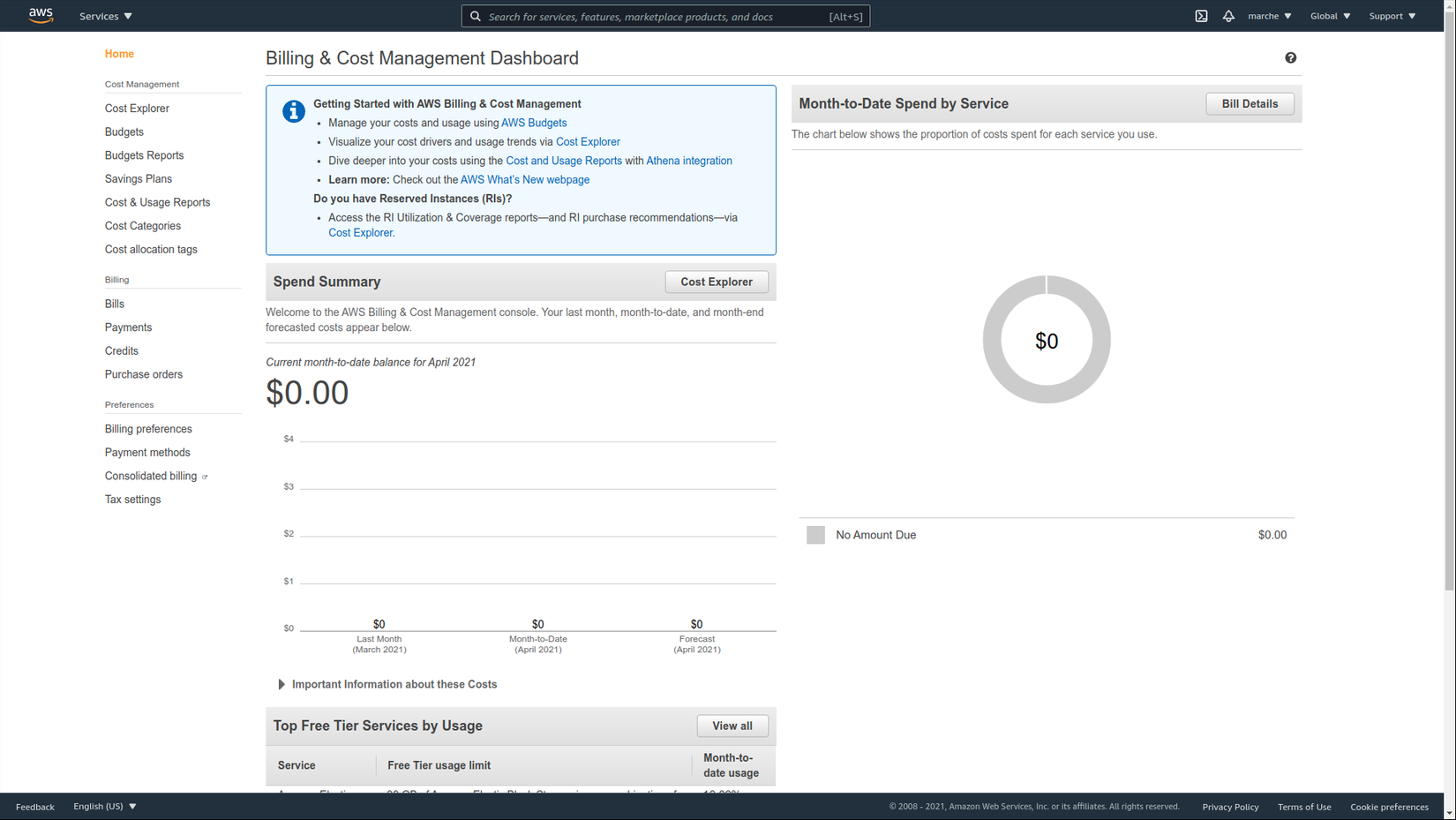This screenshot has width=1456, height=820.
Task: Follow the AWS Budgets link
Action: point(534,124)
